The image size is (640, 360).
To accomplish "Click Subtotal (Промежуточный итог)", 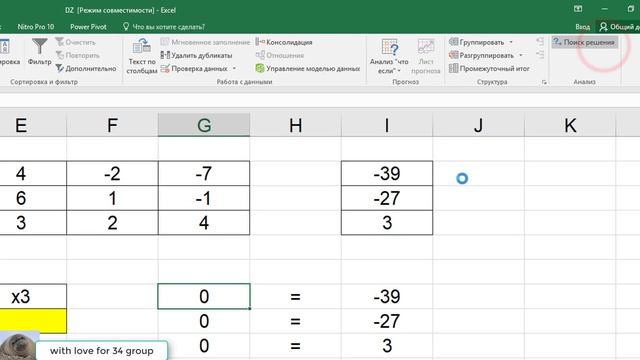I will tap(489, 69).
